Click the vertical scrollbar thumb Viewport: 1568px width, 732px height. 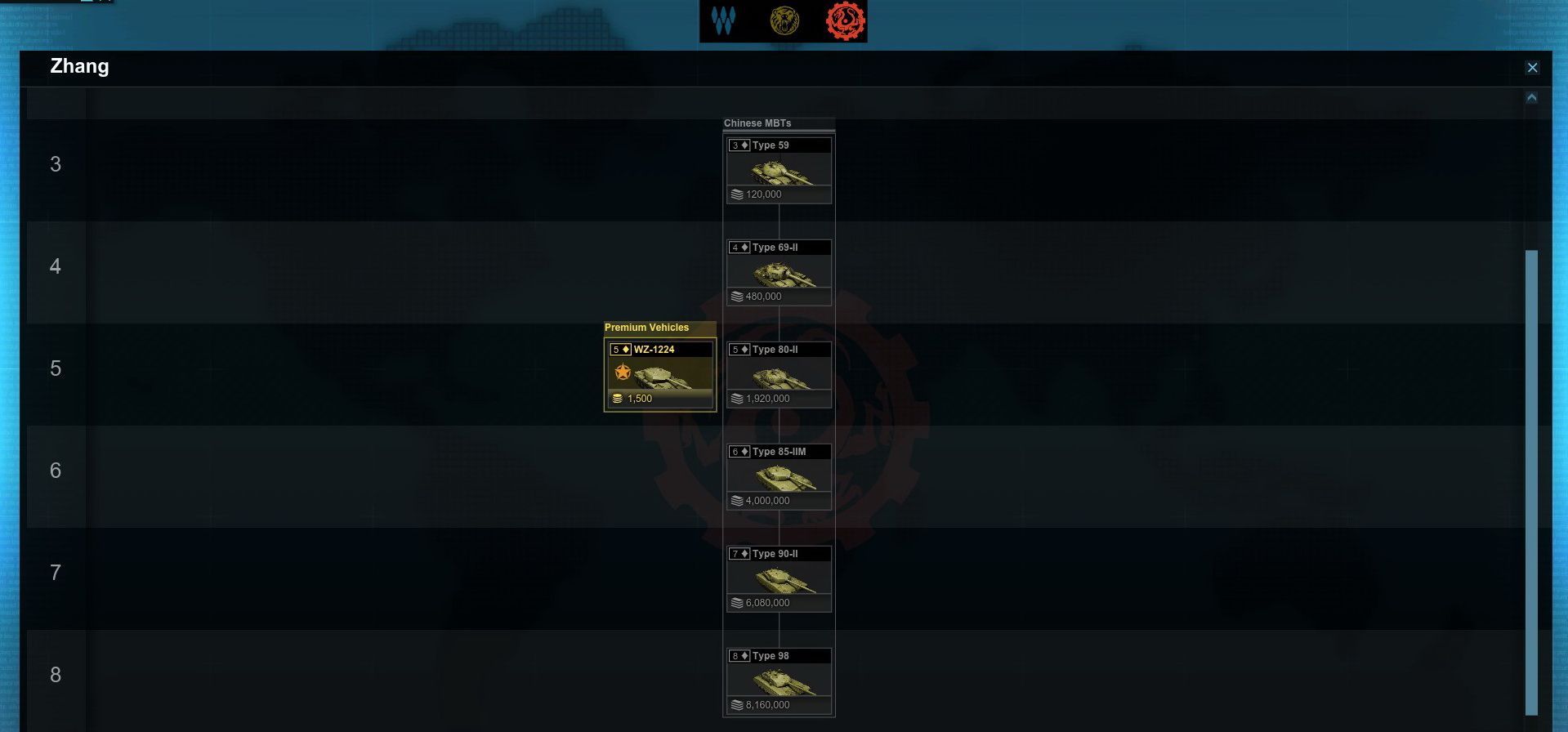1532,482
